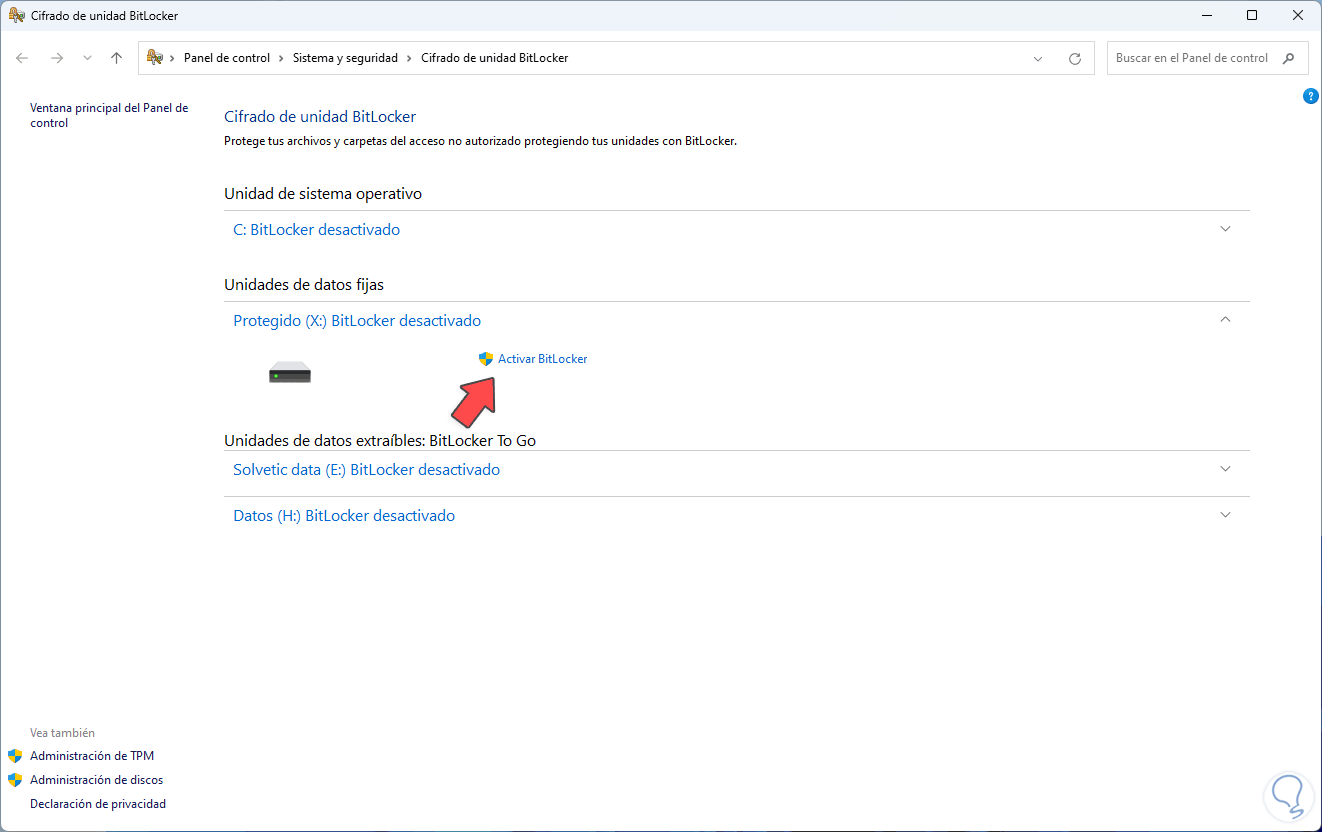
Task: Click the Protege tus archivos description text
Action: point(480,142)
